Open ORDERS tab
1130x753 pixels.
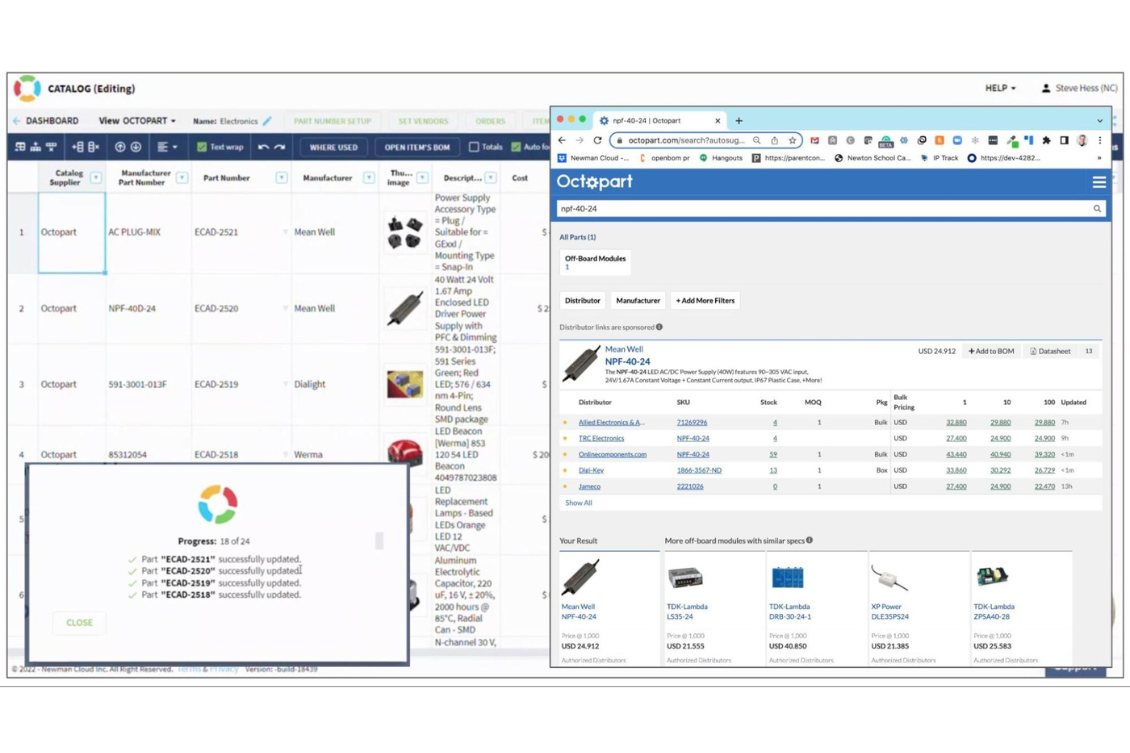pyautogui.click(x=490, y=121)
